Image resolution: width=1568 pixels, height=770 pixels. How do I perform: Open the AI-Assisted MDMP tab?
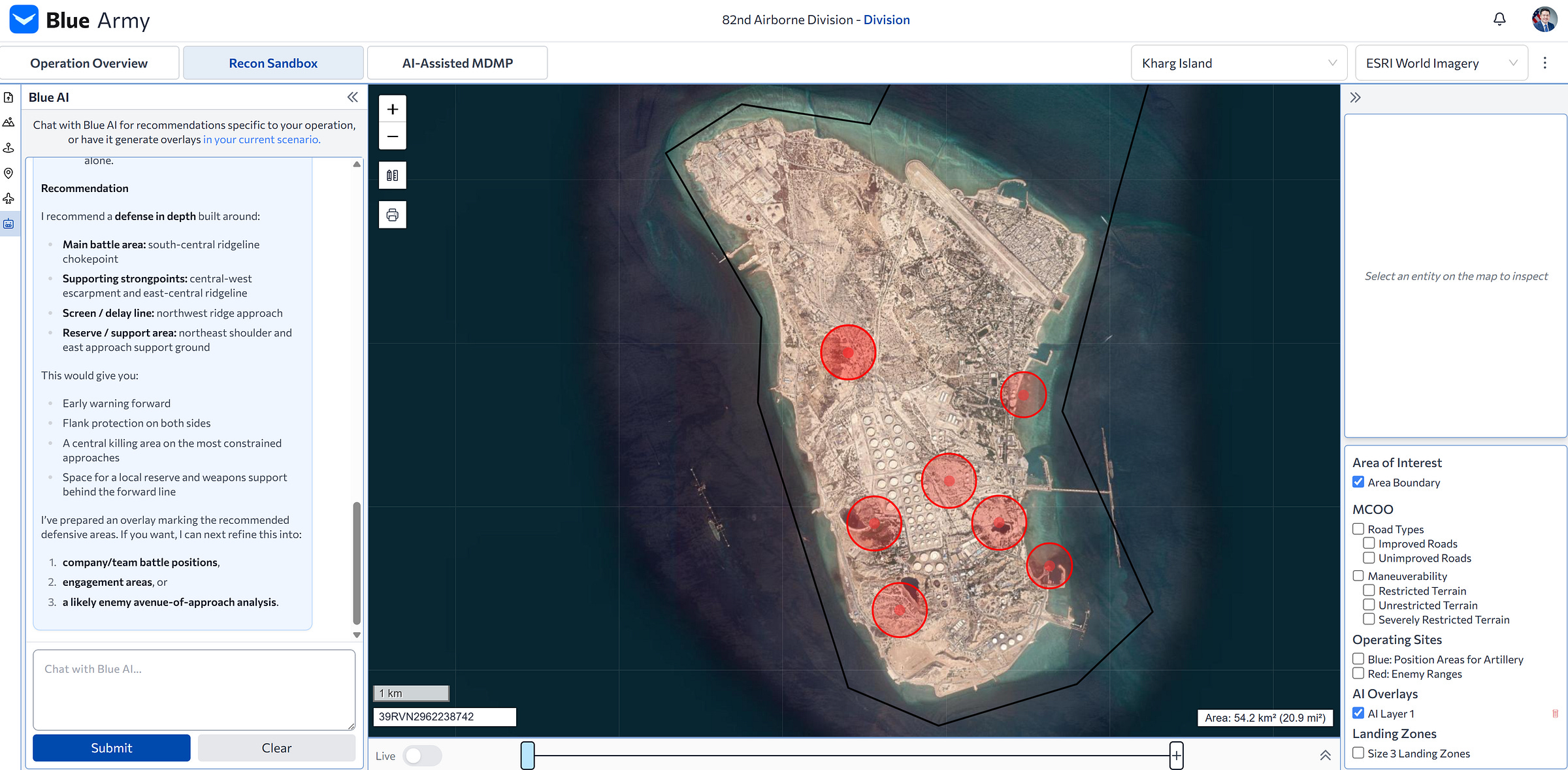(457, 63)
